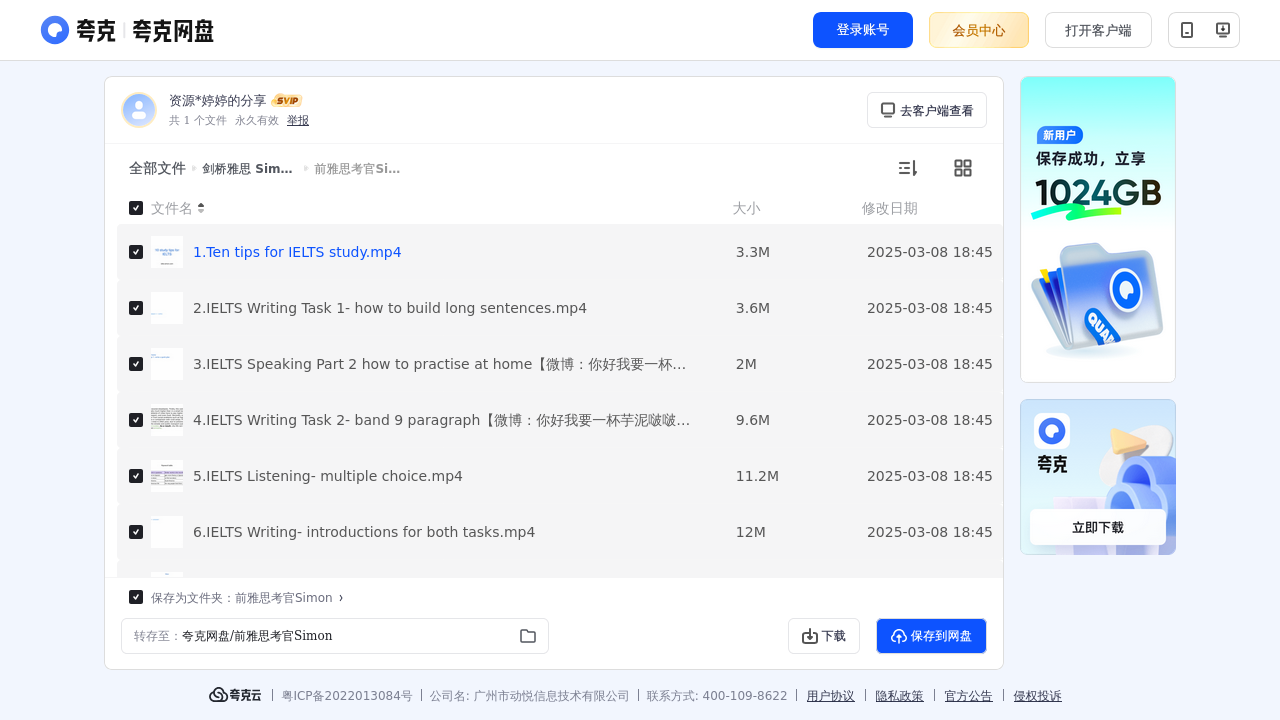Viewport: 1280px width, 720px height.
Task: Click the 修改日期 column header
Action: point(890,208)
